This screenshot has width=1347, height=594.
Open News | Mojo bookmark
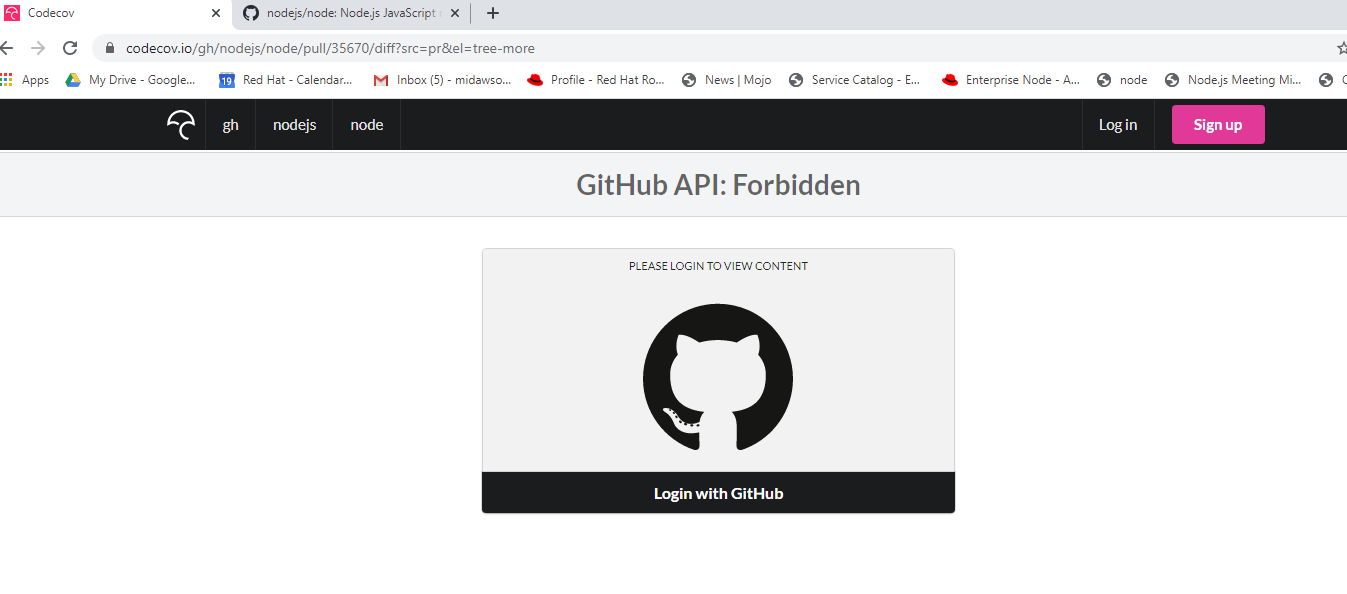726,80
